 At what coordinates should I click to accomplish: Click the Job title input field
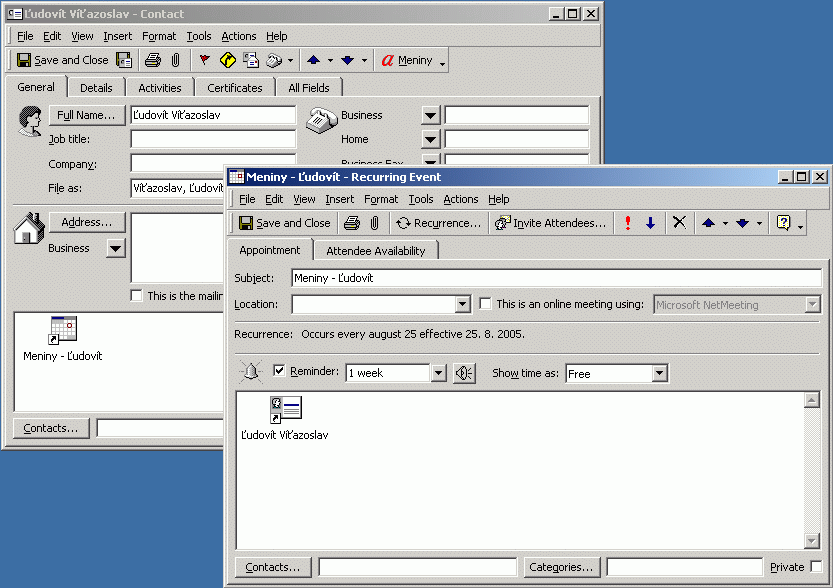(213, 139)
